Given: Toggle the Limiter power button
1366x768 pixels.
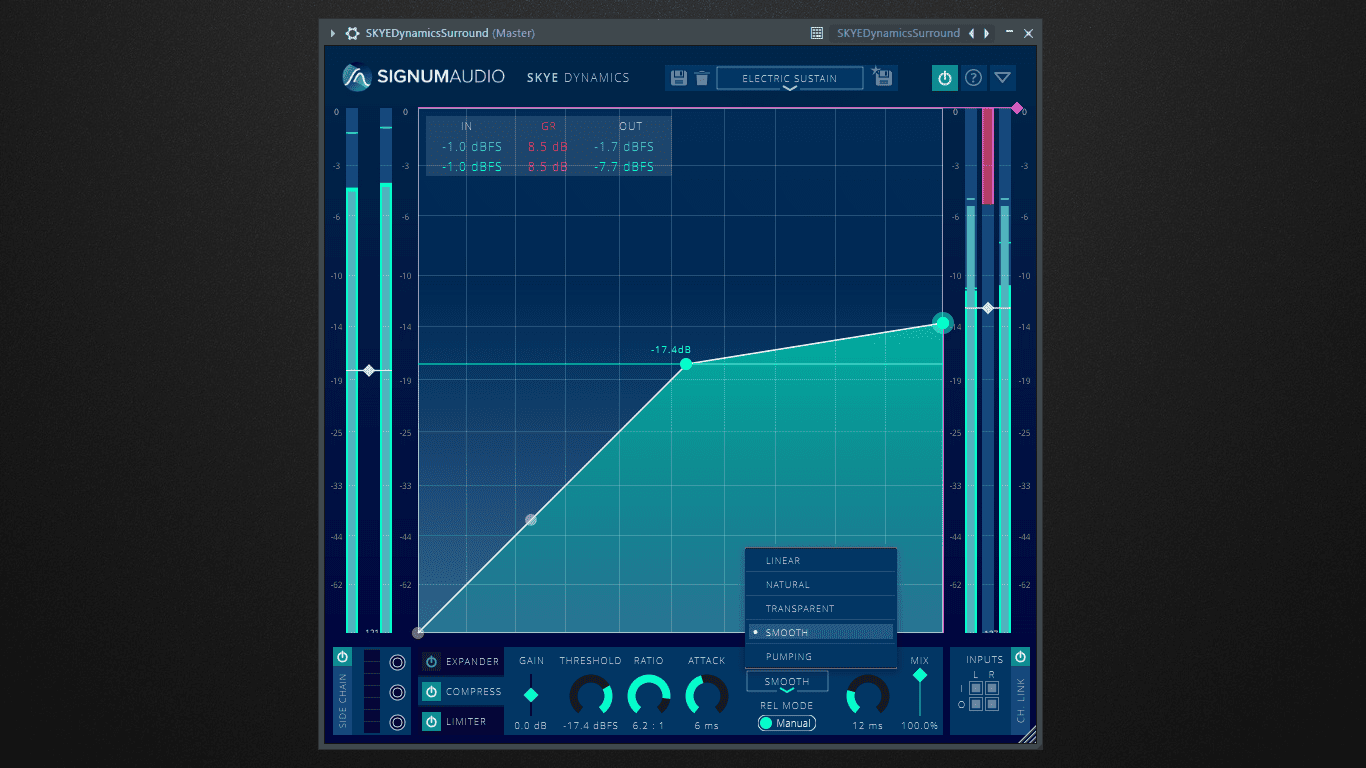Looking at the screenshot, I should (431, 722).
